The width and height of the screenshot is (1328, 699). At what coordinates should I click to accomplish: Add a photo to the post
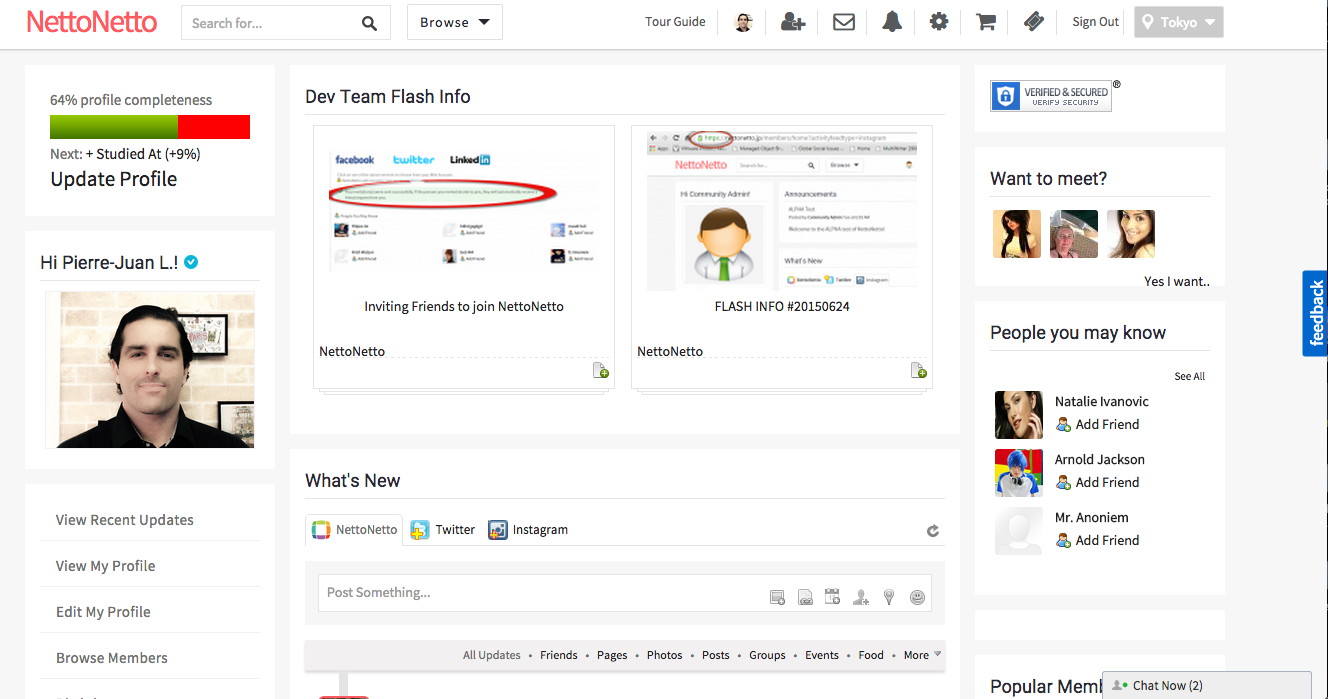[x=777, y=598]
